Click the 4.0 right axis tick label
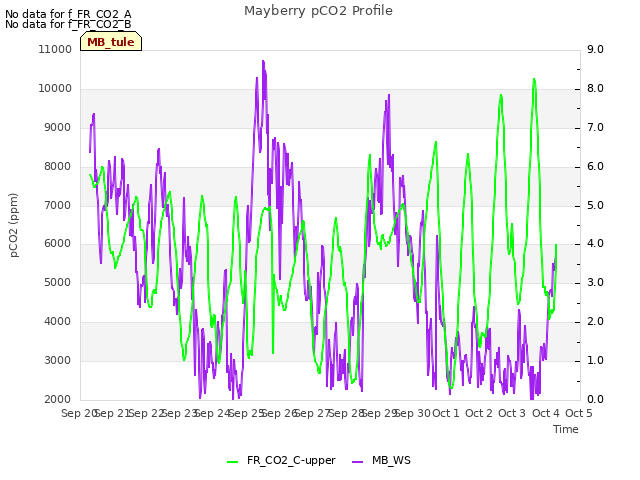This screenshot has height=480, width=640. coord(596,244)
